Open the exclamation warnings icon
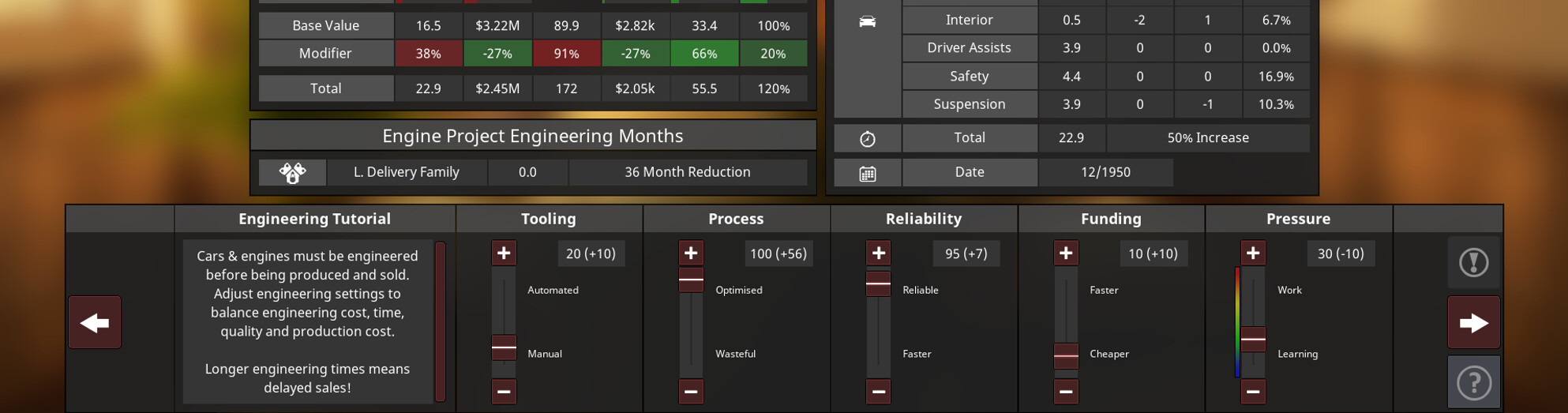This screenshot has height=413, width=1568. 1473,262
